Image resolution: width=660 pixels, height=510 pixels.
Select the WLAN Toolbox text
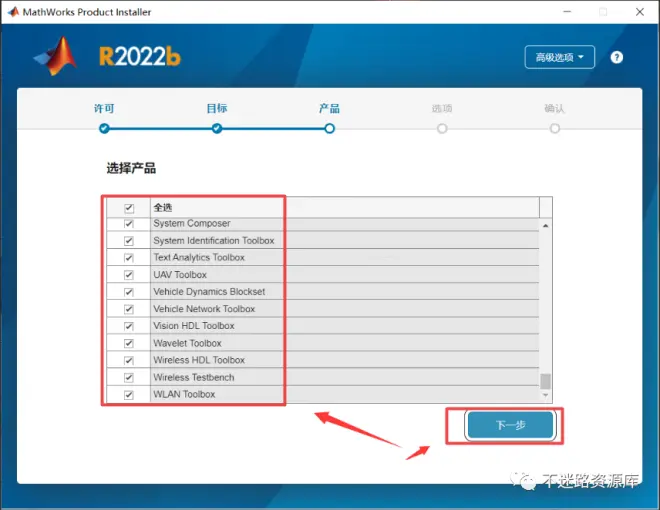[x=184, y=394]
